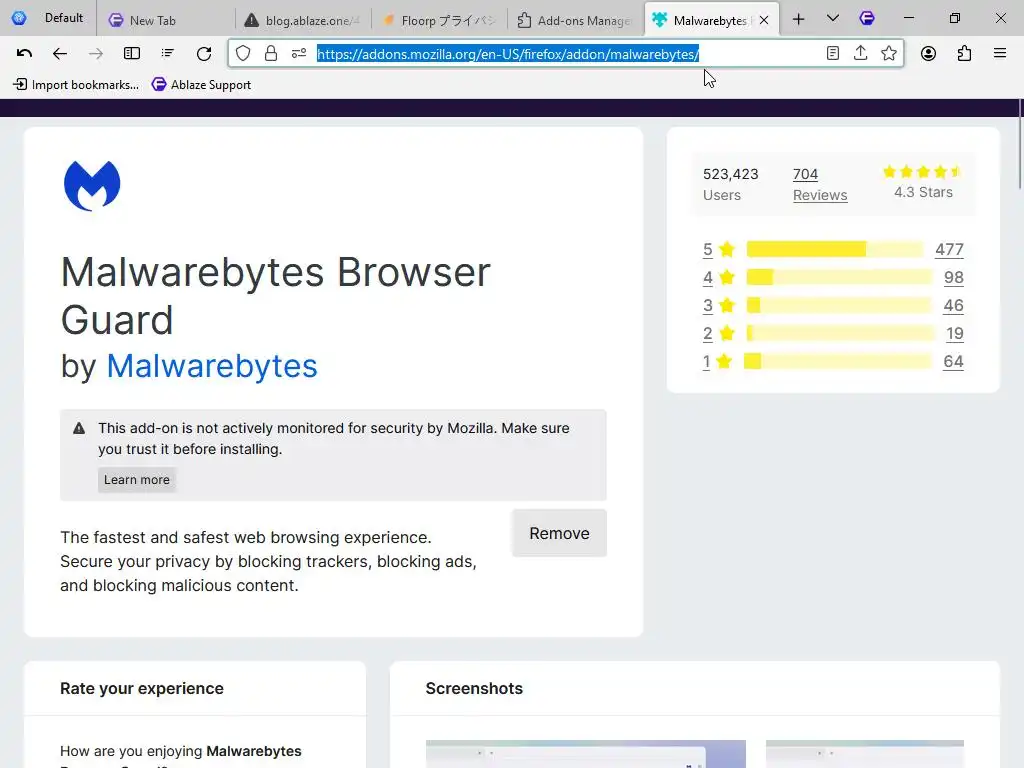Click the Default profile container icon
The image size is (1024, 768).
tap(19, 18)
